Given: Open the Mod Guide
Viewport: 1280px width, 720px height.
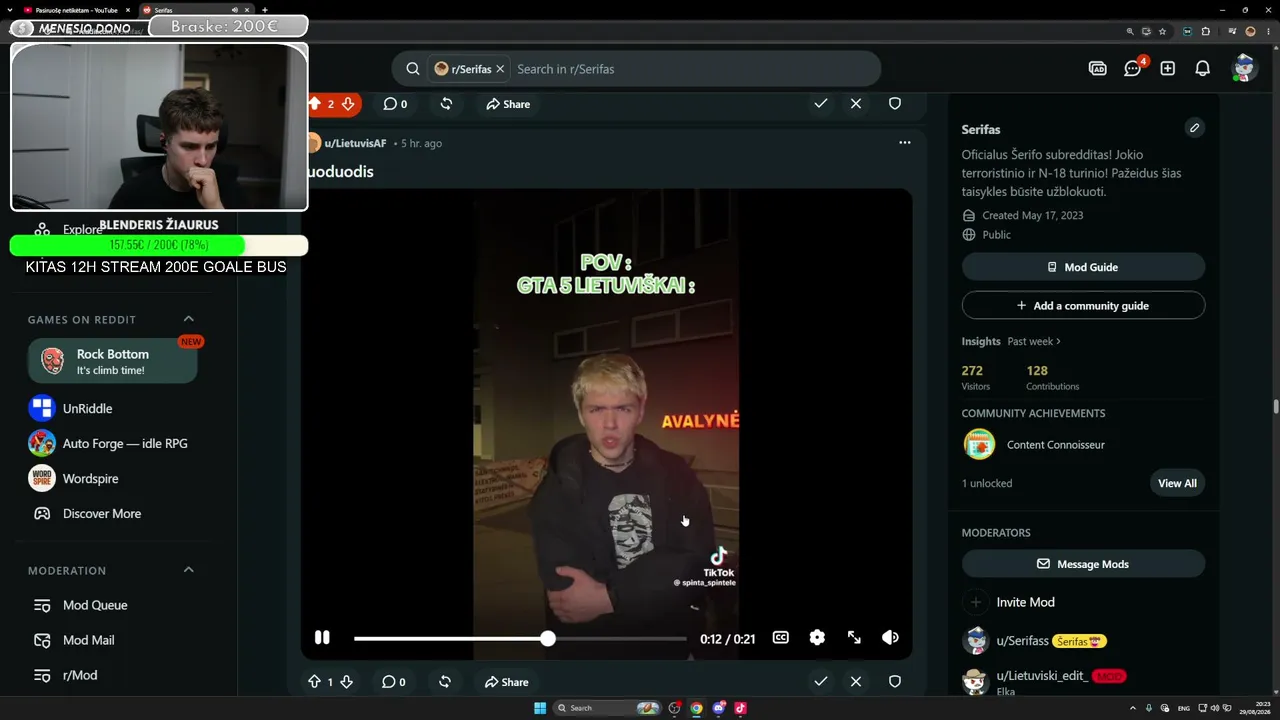Looking at the screenshot, I should (1083, 267).
